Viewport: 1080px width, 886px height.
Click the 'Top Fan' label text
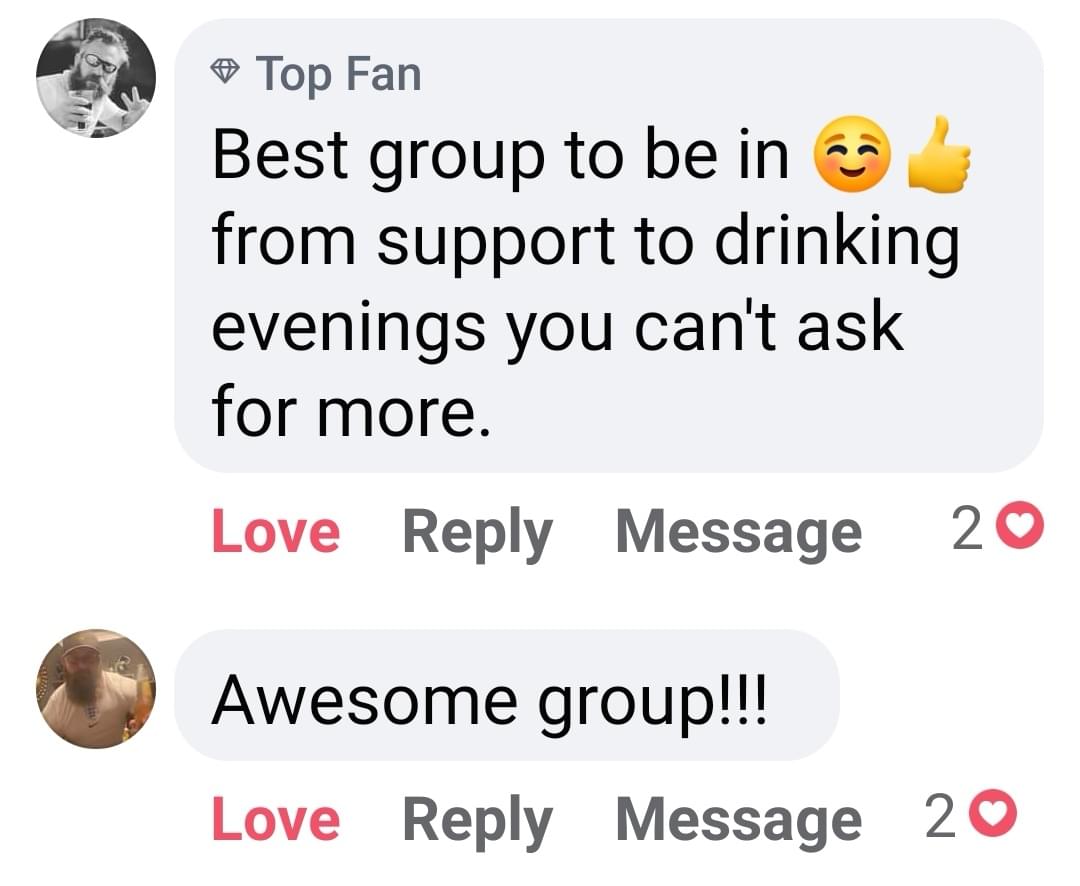pos(338,74)
